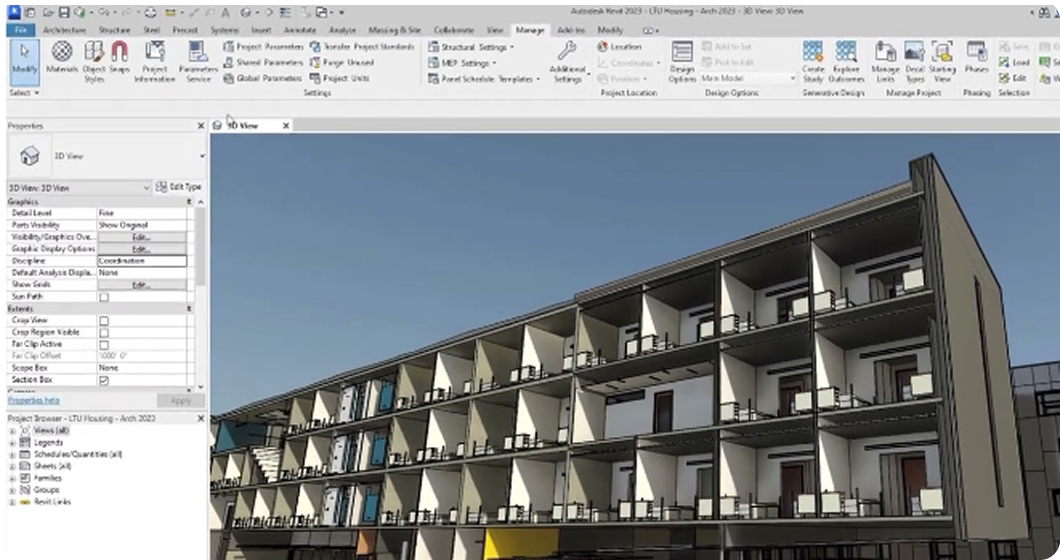Open Decal Types
This screenshot has height=560, width=1060.
(x=915, y=62)
